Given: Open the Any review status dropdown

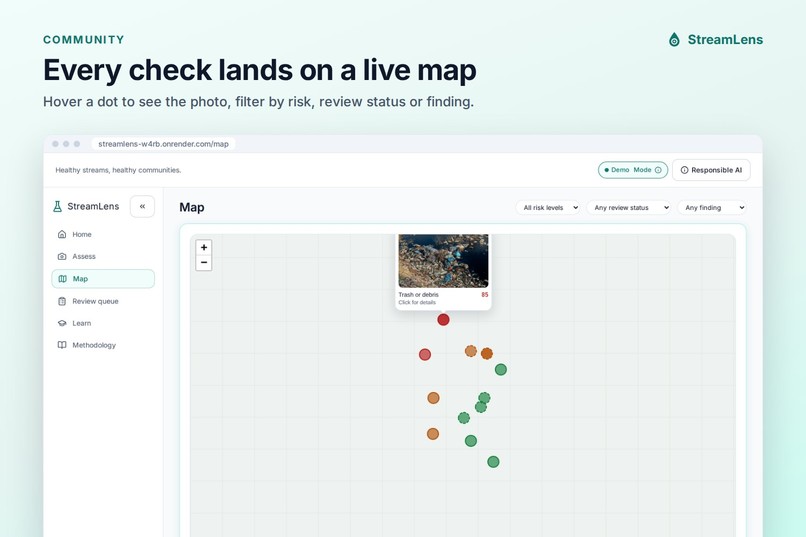Looking at the screenshot, I should 628,208.
